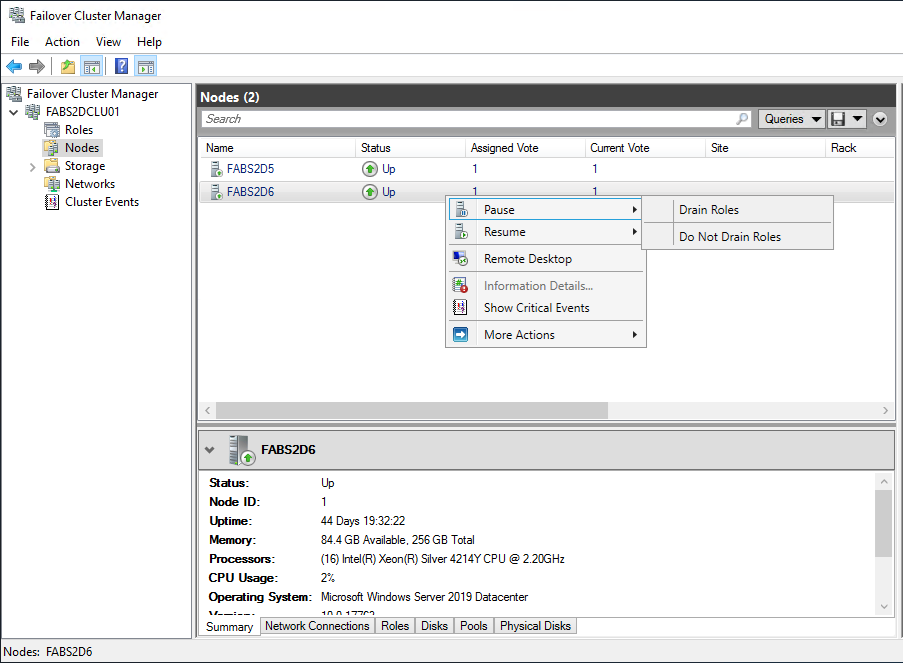
Task: Click the Nodes tree icon
Action: (x=52, y=147)
